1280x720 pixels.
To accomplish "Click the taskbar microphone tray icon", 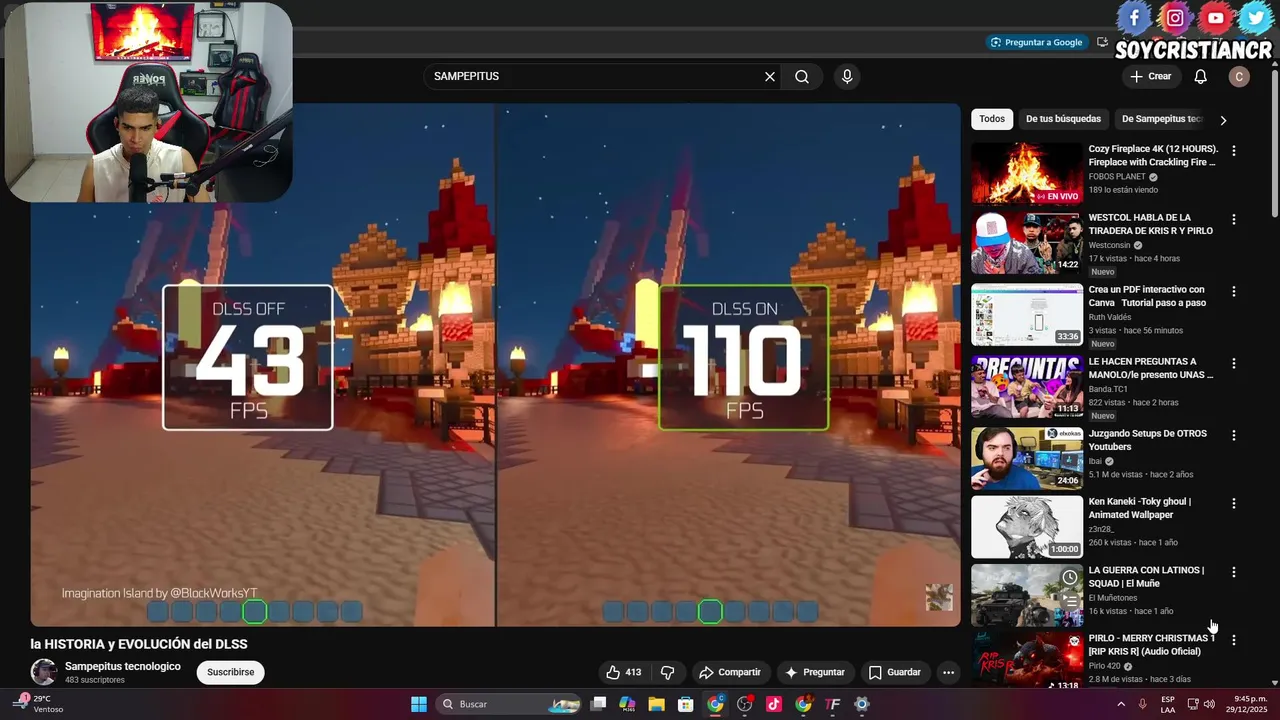I will (1142, 704).
